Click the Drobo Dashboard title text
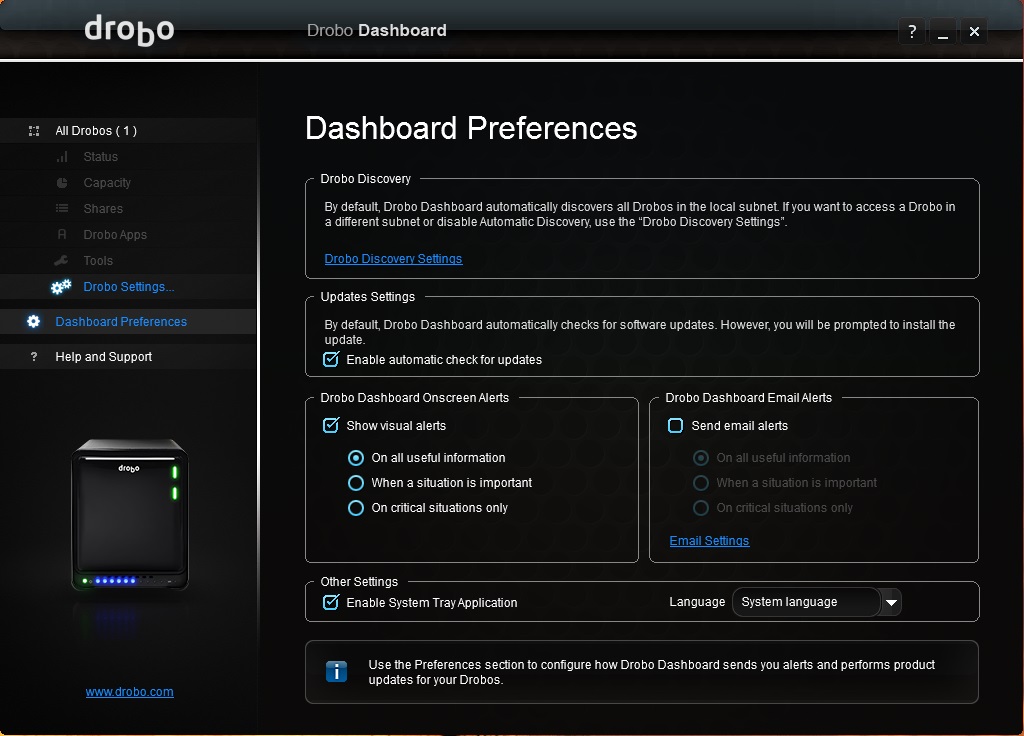The height and width of the screenshot is (736, 1024). pyautogui.click(x=377, y=30)
